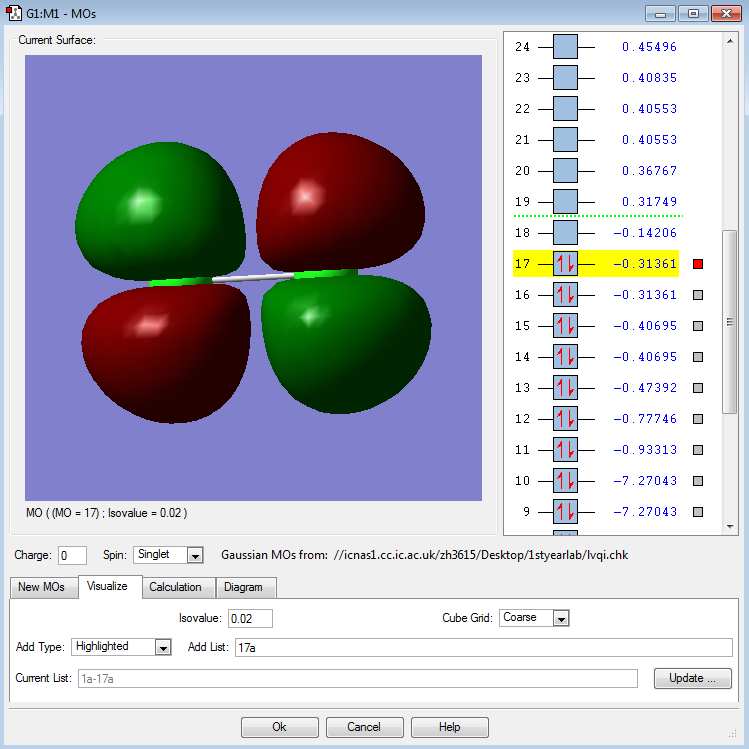This screenshot has width=749, height=749.
Task: Click the energy value -0.47392
Action: (645, 388)
